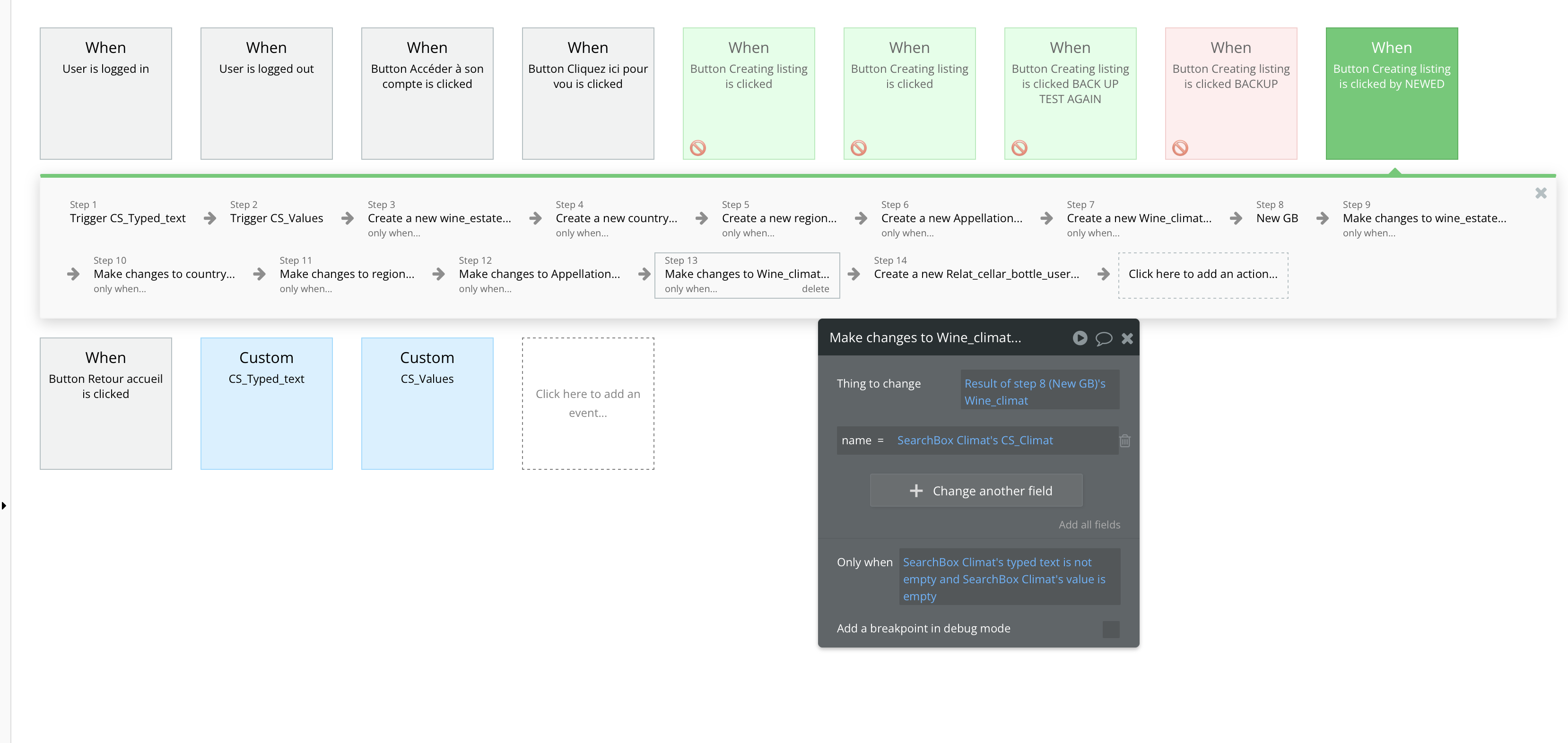Viewport: 1568px width, 743px height.
Task: Edit the SearchBox Climat's CS_Climat value
Action: click(x=975, y=440)
